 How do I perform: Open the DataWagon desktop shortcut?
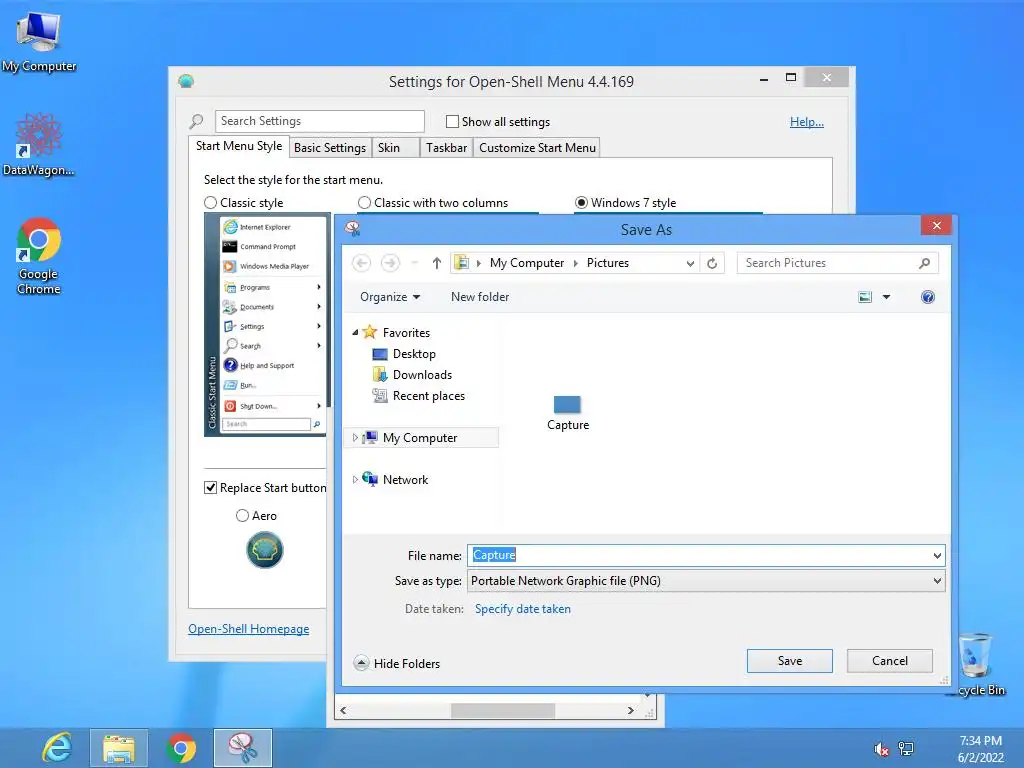click(x=39, y=144)
